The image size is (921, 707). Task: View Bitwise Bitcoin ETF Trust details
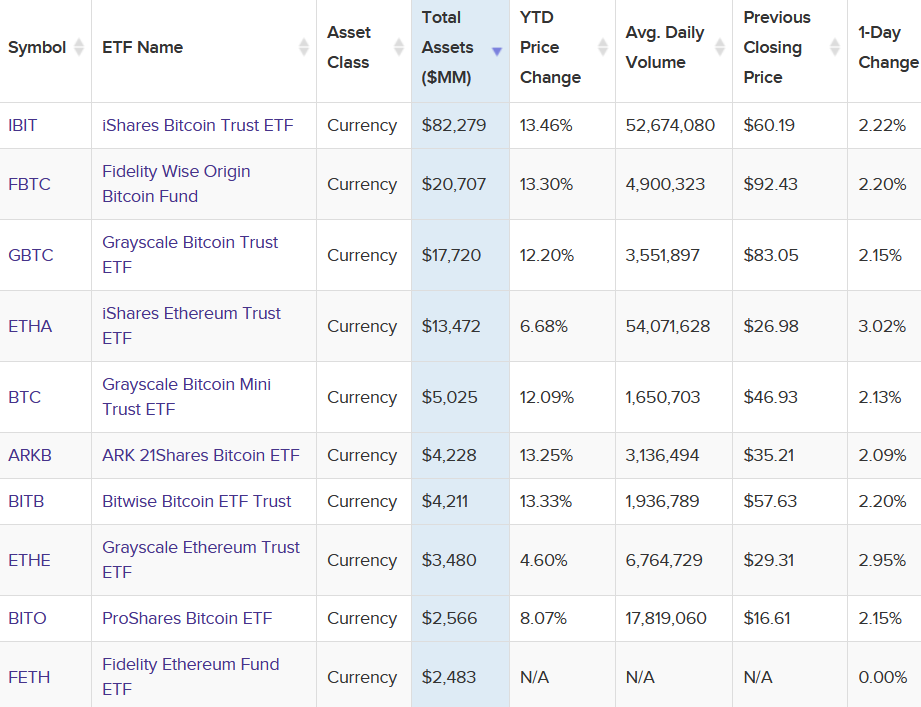click(197, 501)
